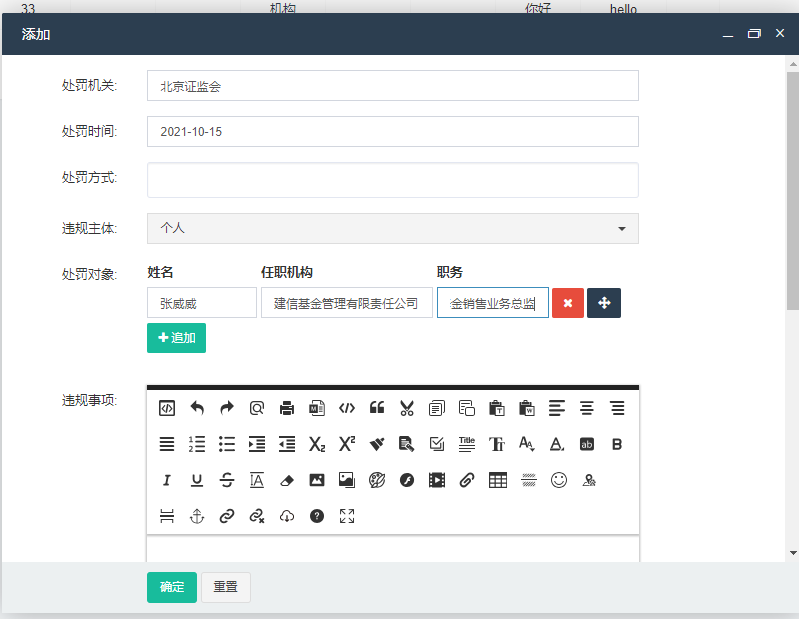The width and height of the screenshot is (799, 619).
Task: Insert blockquote with the quote icon
Action: click(x=377, y=407)
